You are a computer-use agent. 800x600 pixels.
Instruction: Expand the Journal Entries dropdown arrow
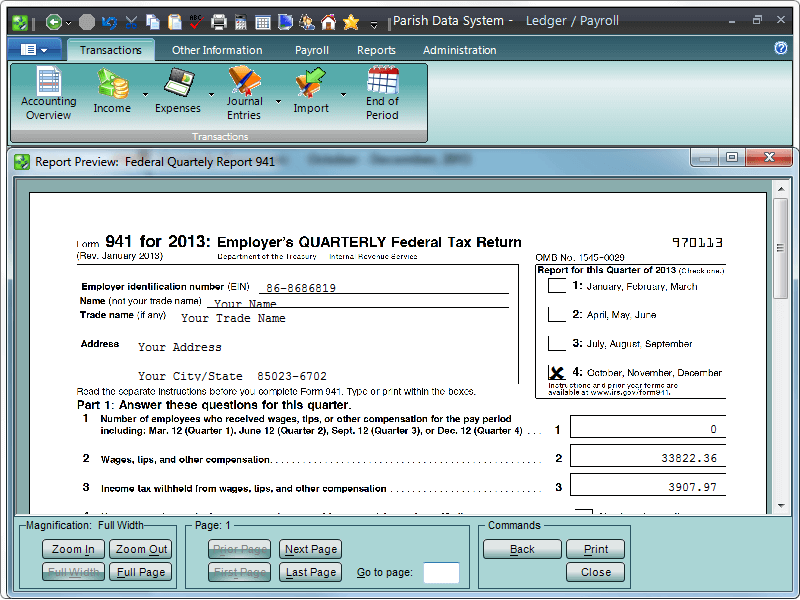coord(278,102)
